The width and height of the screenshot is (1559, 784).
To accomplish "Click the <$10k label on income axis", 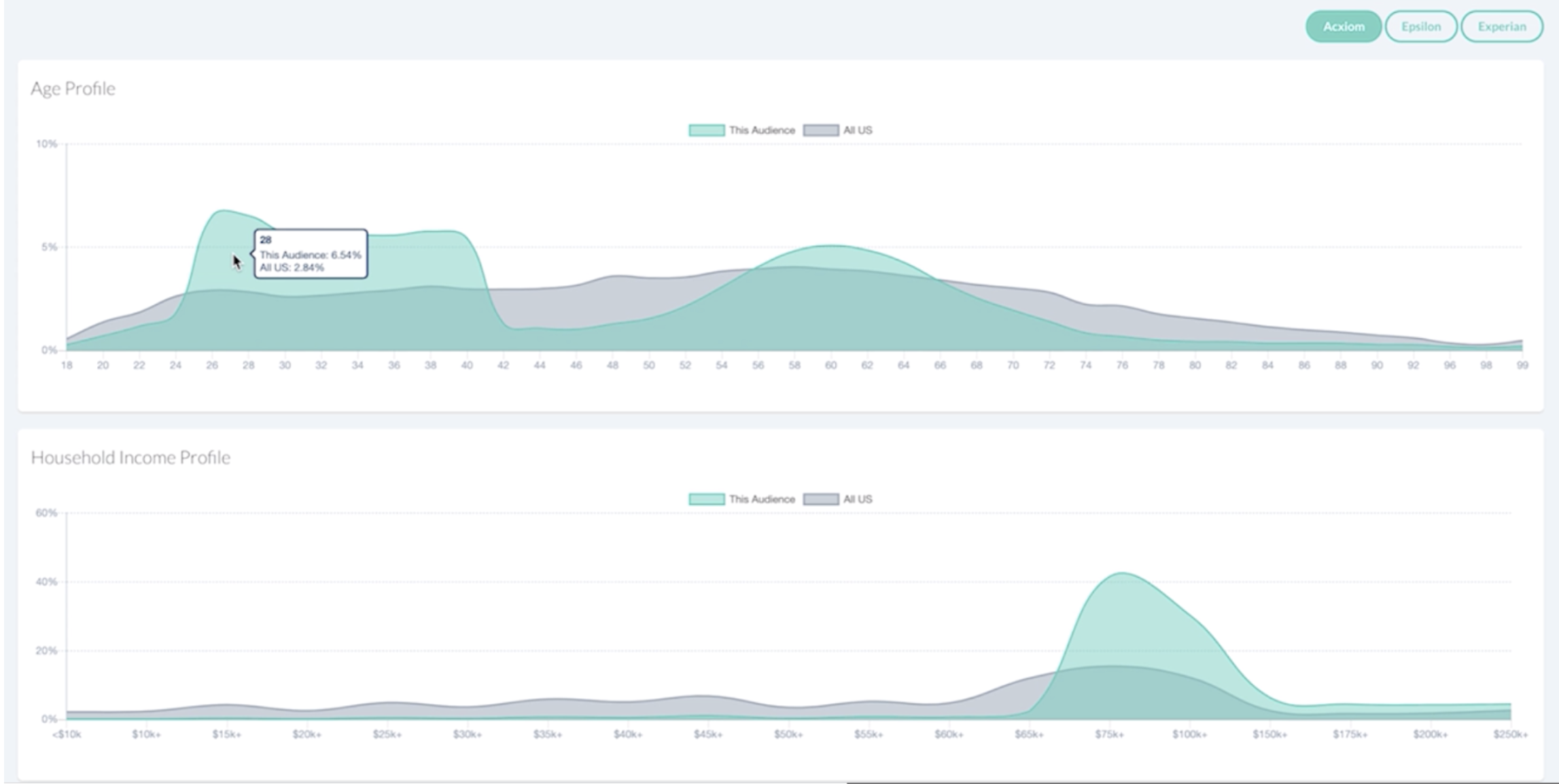I will [x=67, y=734].
